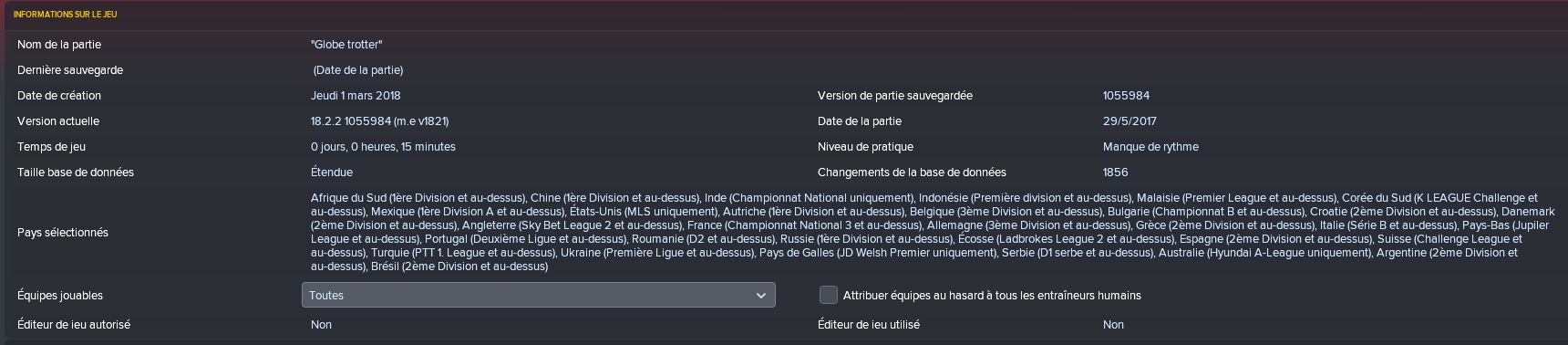Click the Éditeur de jeu autorisé Non value

click(x=321, y=325)
